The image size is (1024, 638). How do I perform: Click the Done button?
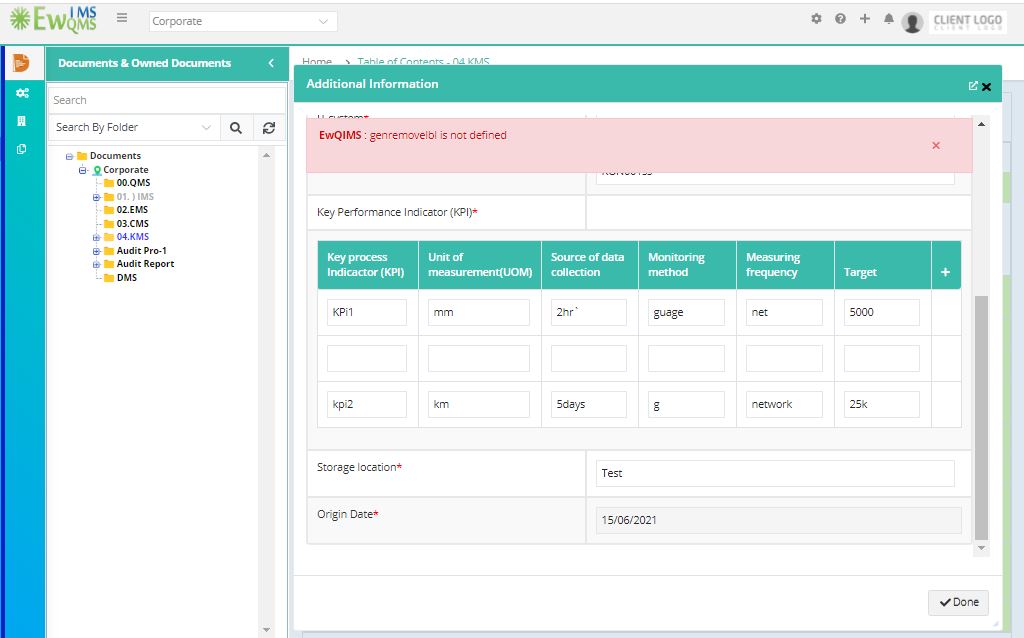(x=958, y=603)
